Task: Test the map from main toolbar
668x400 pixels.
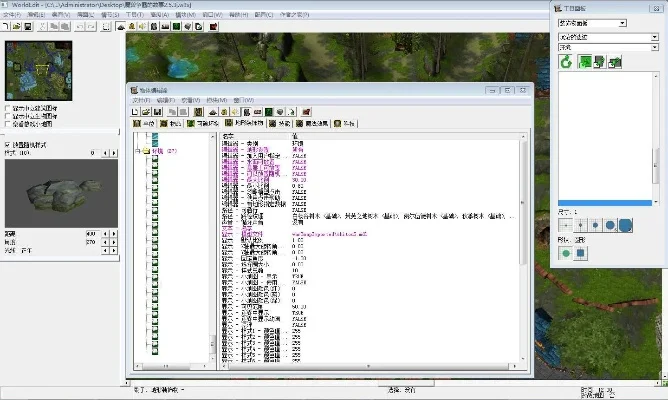Action: coord(213,26)
